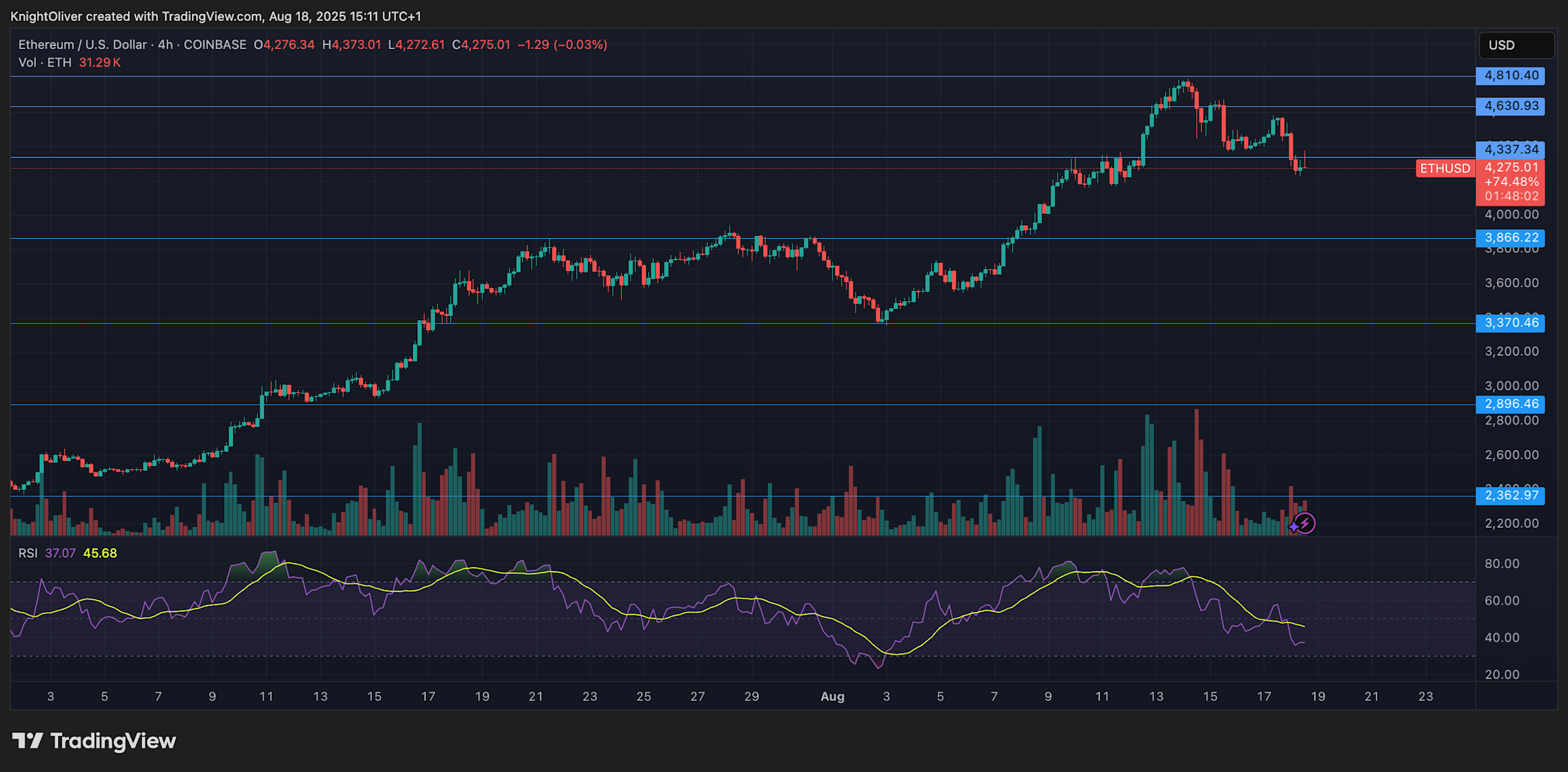
Task: Select the RSI indicator label in lower pane
Action: [27, 553]
